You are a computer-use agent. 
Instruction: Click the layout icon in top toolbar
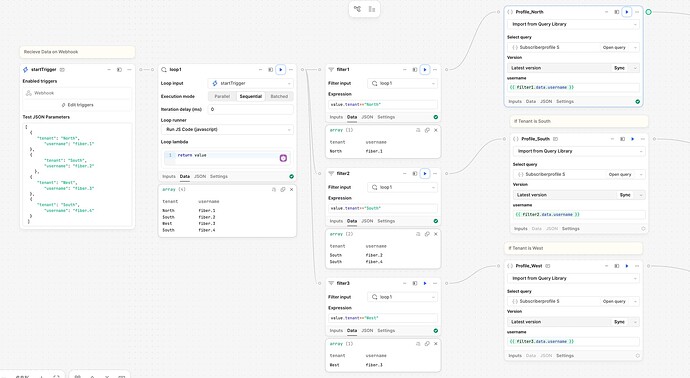pyautogui.click(x=372, y=9)
